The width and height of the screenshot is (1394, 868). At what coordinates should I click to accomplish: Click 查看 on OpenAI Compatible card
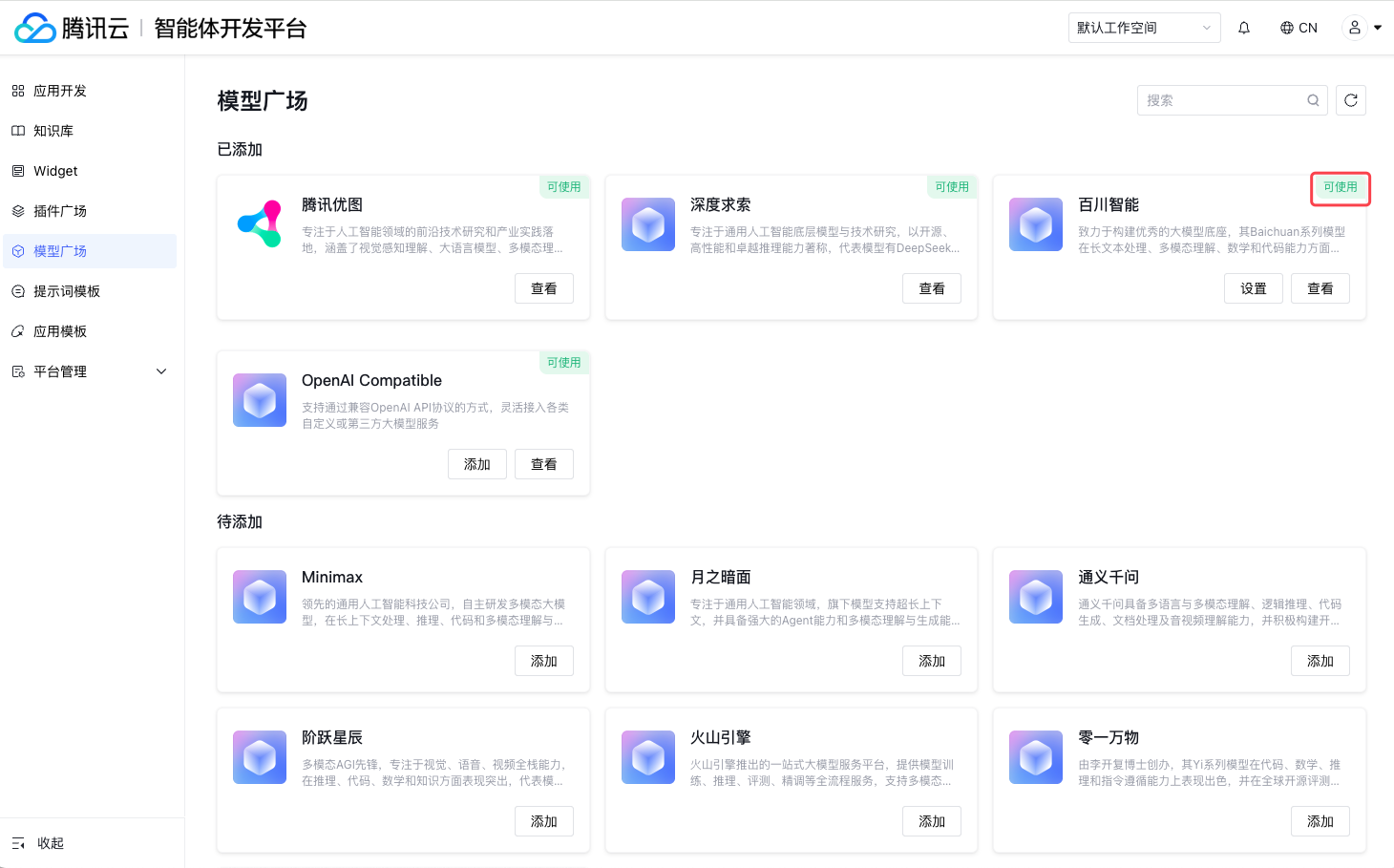tap(544, 464)
